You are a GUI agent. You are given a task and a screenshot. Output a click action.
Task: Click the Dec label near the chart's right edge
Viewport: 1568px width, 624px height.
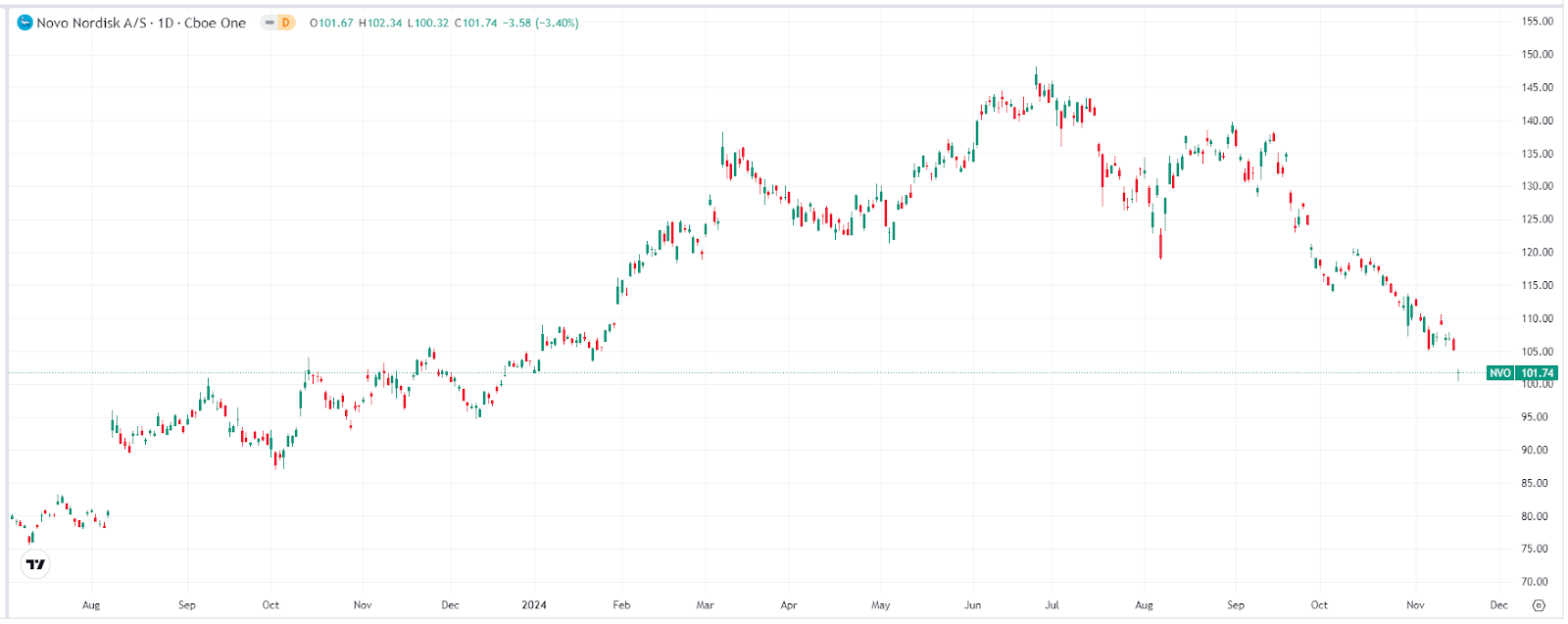pyautogui.click(x=1499, y=605)
